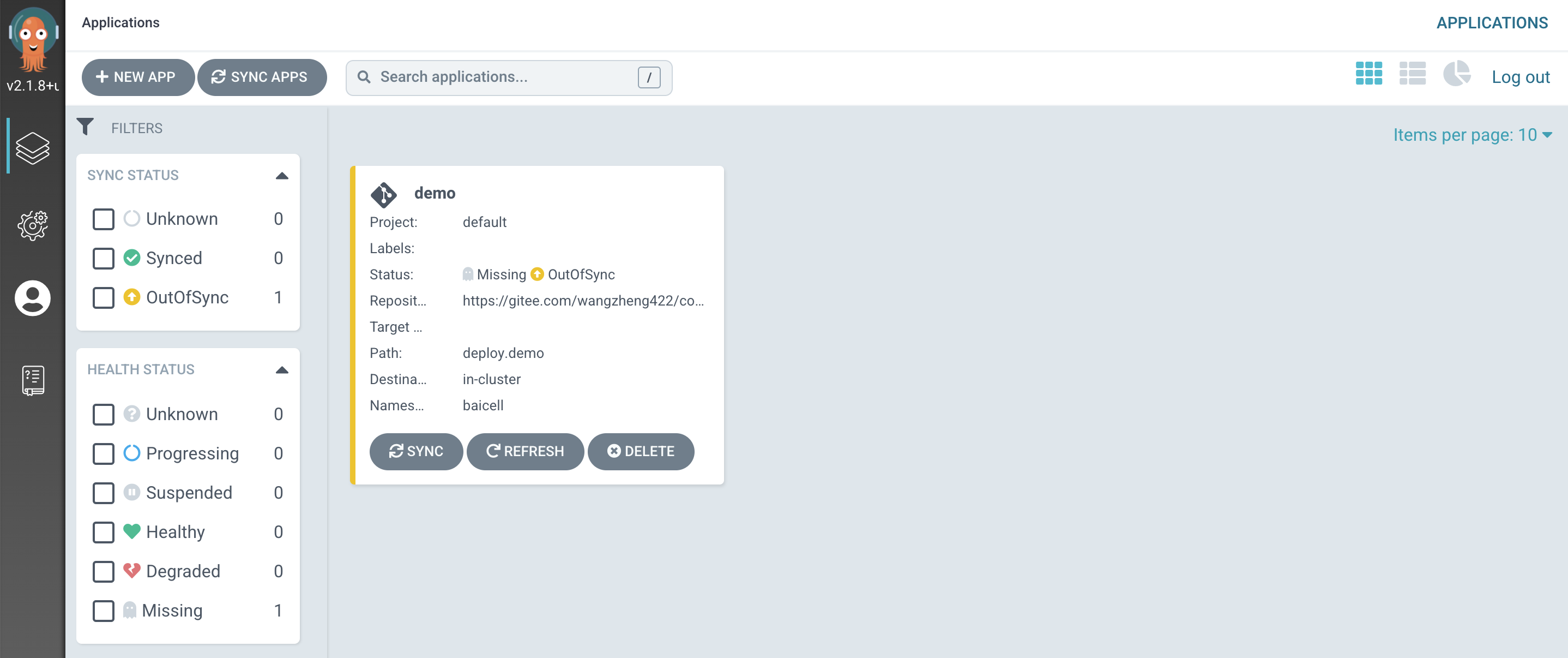Collapse the Sync Status filter section
Screen dimensions: 1568x658
point(281,176)
